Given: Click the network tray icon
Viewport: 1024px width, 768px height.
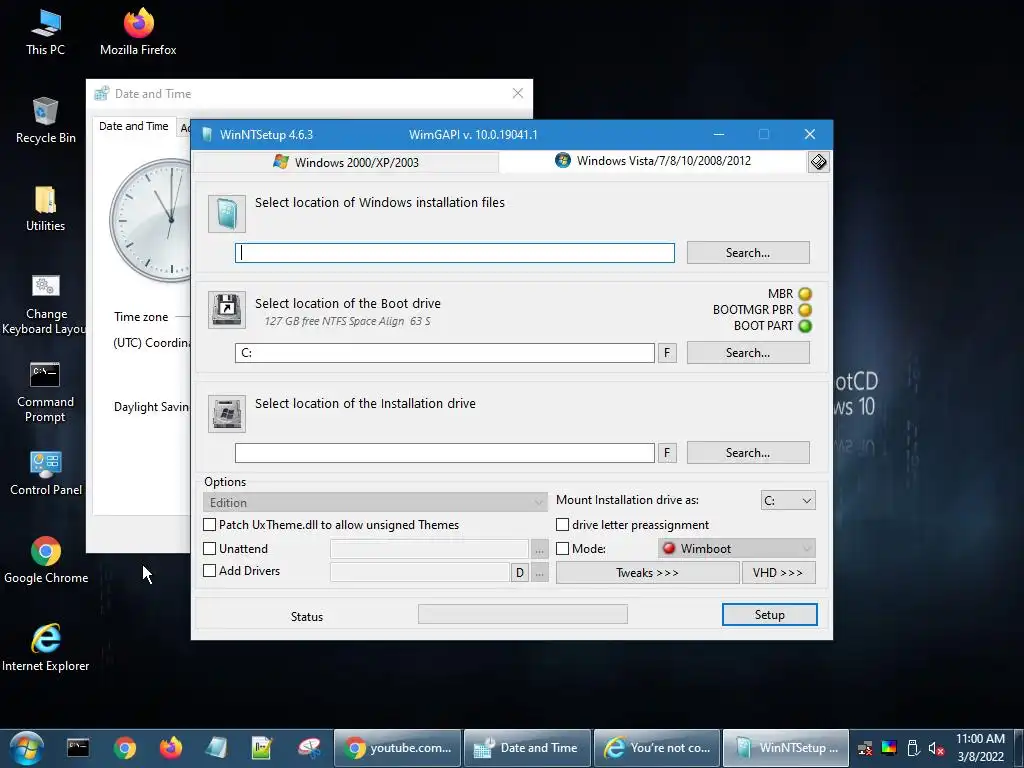Looking at the screenshot, I should pos(865,748).
